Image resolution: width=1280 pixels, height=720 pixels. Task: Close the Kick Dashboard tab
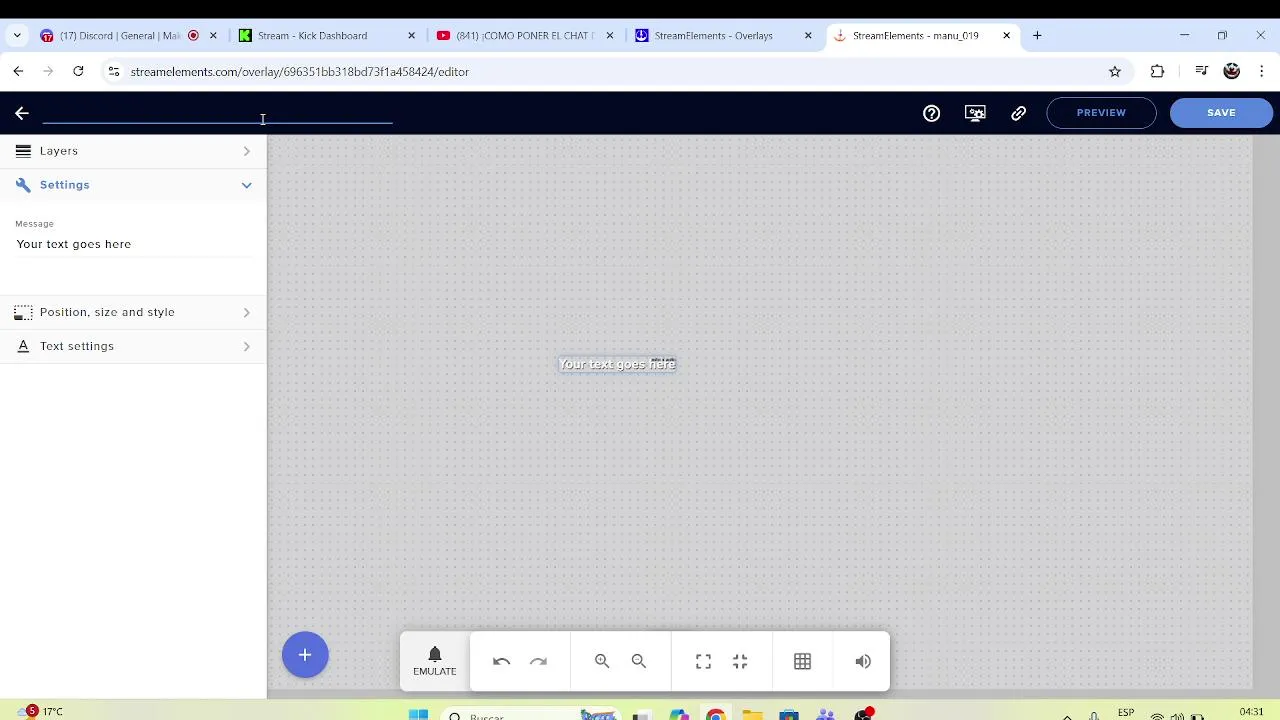click(411, 36)
